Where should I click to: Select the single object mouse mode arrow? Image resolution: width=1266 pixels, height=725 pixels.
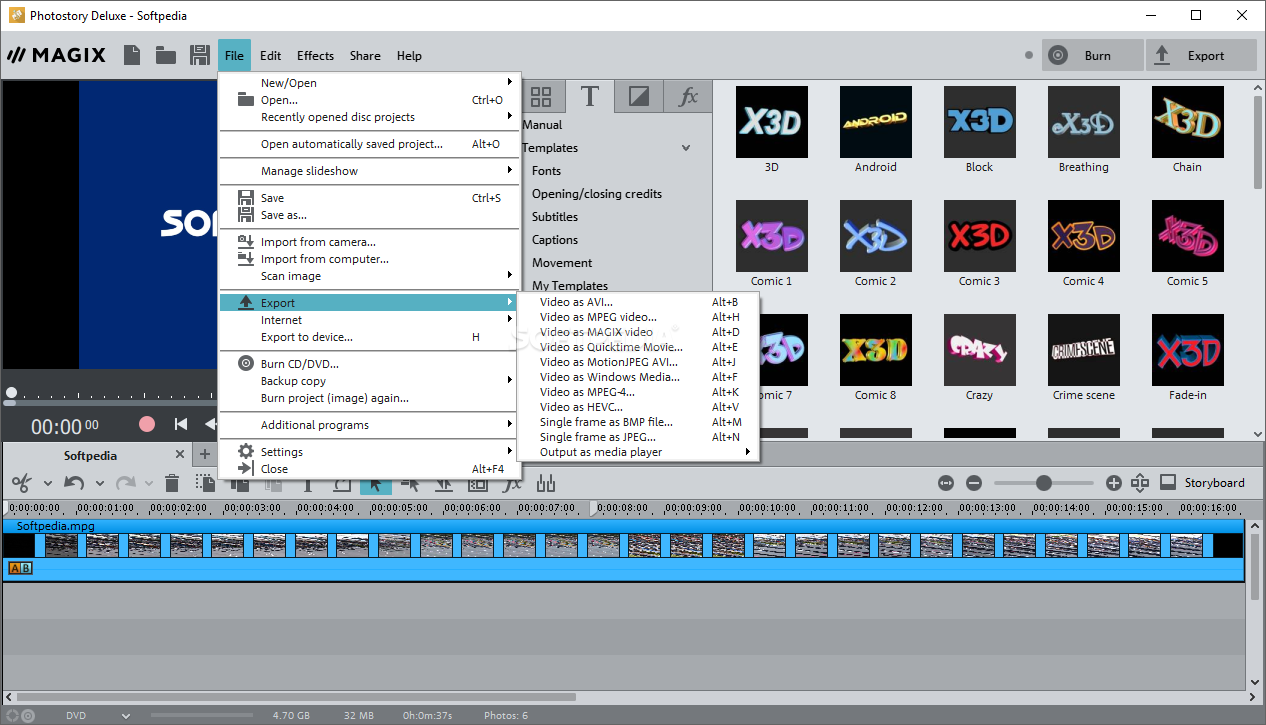pos(375,483)
